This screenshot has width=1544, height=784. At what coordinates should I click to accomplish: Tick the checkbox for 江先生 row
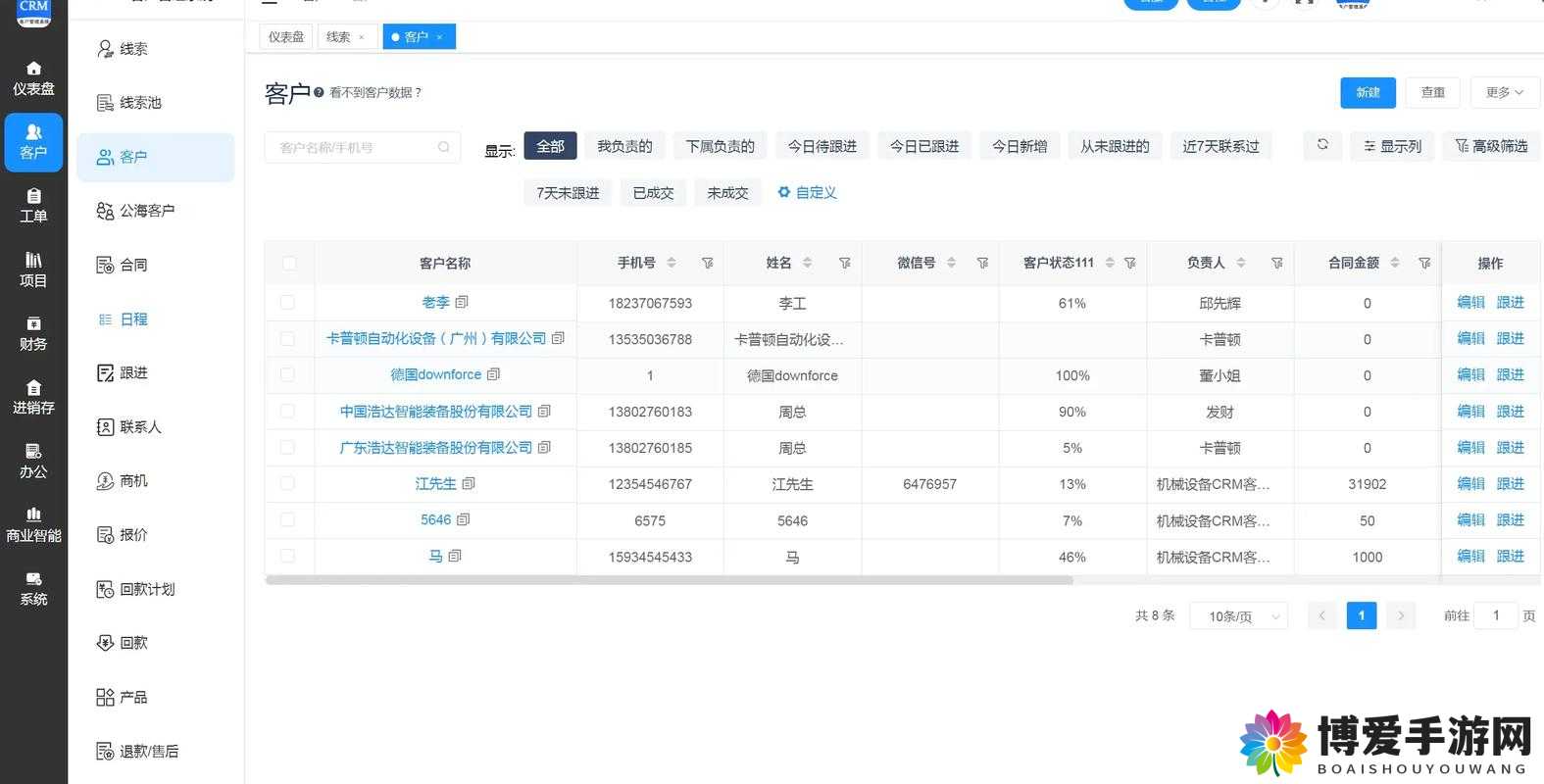pos(287,483)
